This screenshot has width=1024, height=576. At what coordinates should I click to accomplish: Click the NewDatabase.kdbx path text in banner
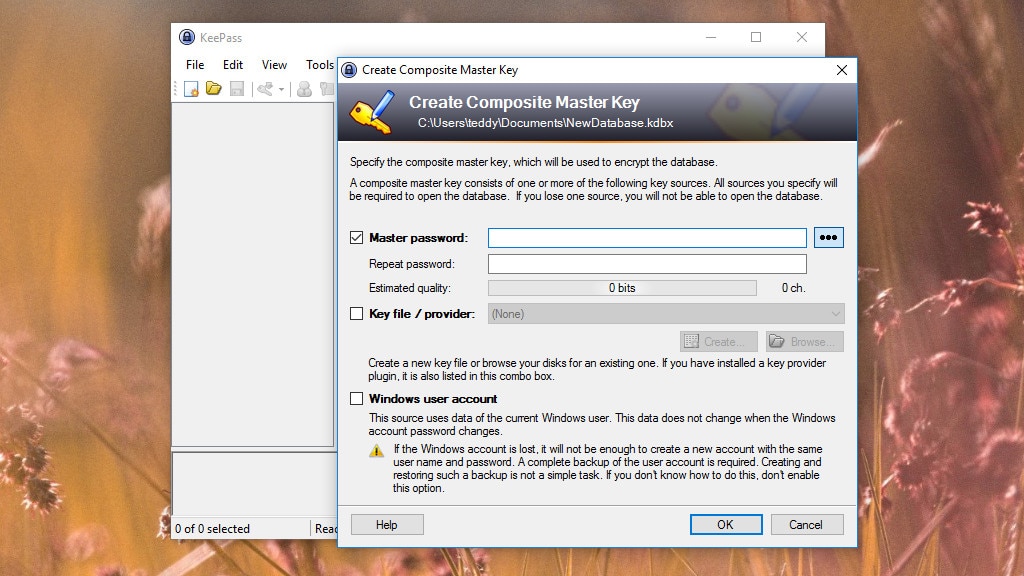point(545,123)
